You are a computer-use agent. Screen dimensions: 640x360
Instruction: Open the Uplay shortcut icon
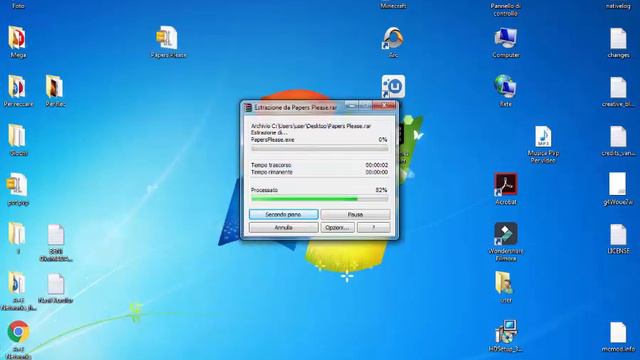coord(393,87)
